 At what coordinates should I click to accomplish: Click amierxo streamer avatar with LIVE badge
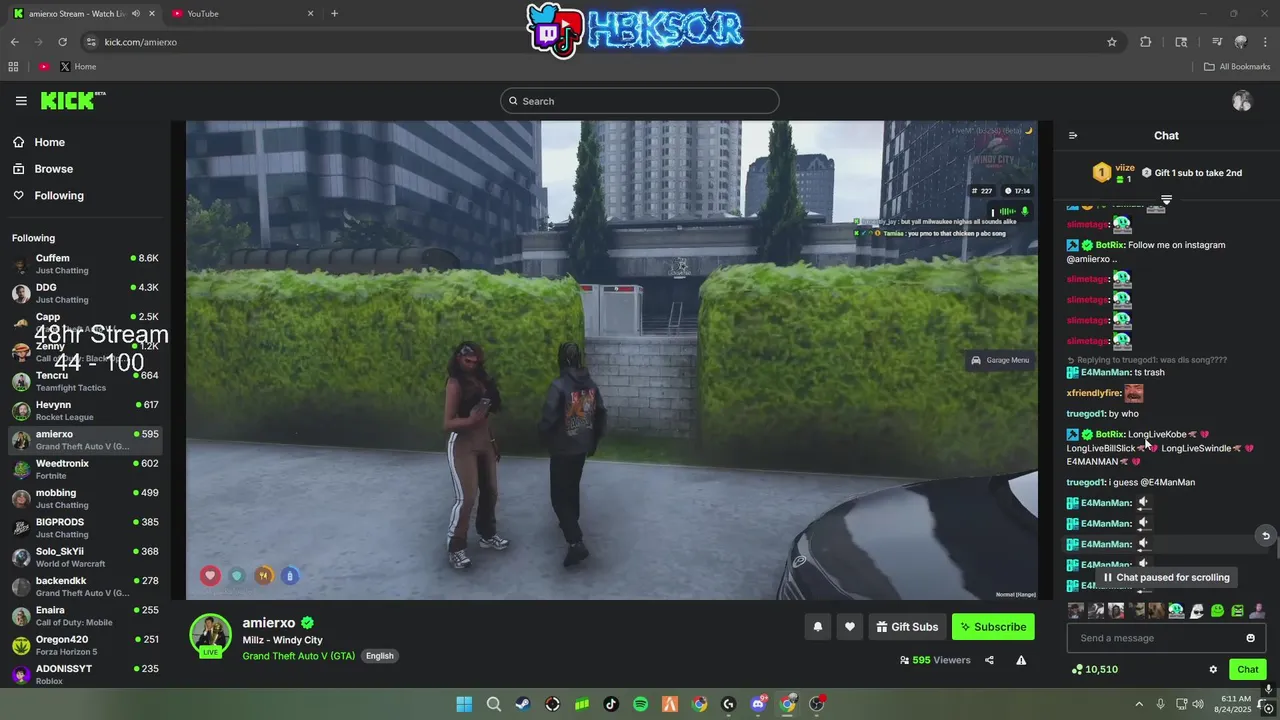pos(211,636)
